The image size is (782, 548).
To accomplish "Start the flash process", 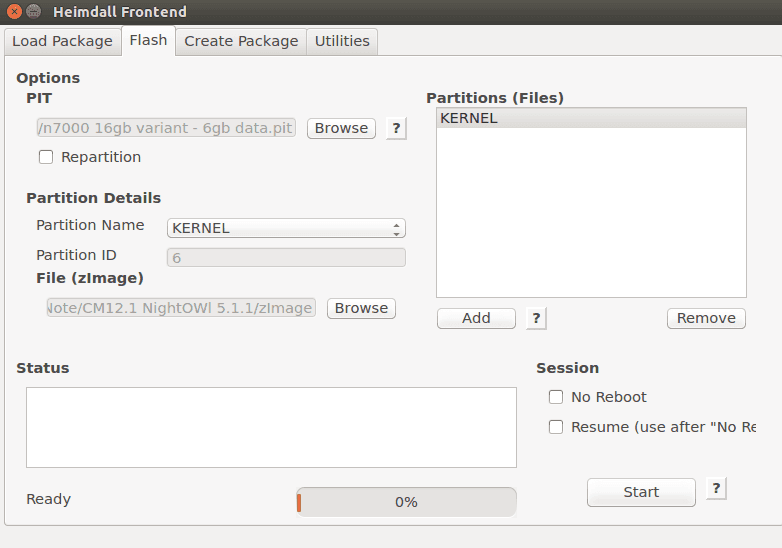I will [x=641, y=492].
